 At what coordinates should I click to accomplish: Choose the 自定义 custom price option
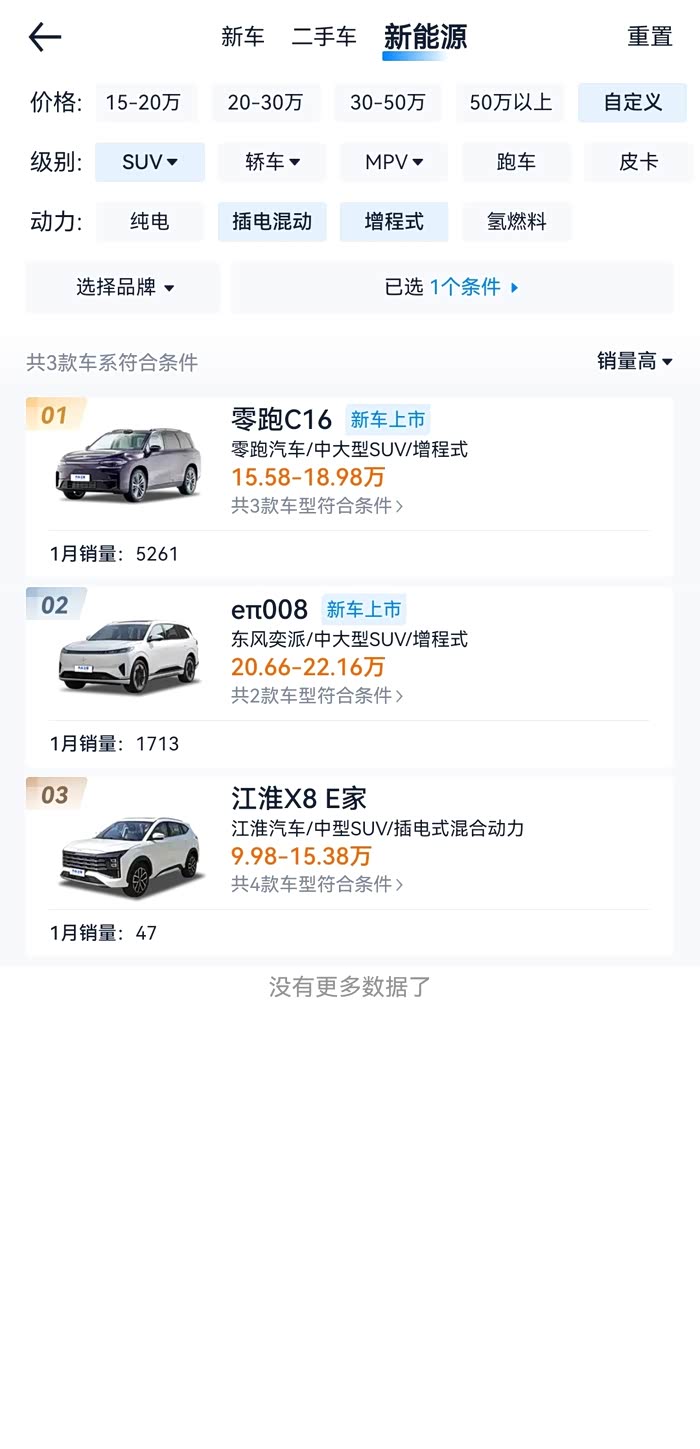(x=632, y=103)
